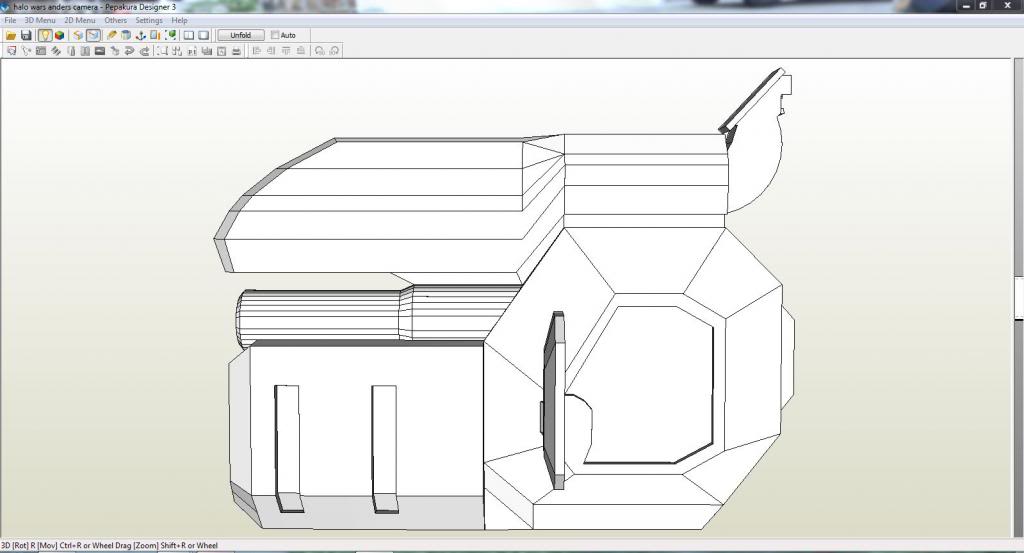Click the Save floppy disk icon
Image resolution: width=1024 pixels, height=553 pixels.
click(26, 35)
